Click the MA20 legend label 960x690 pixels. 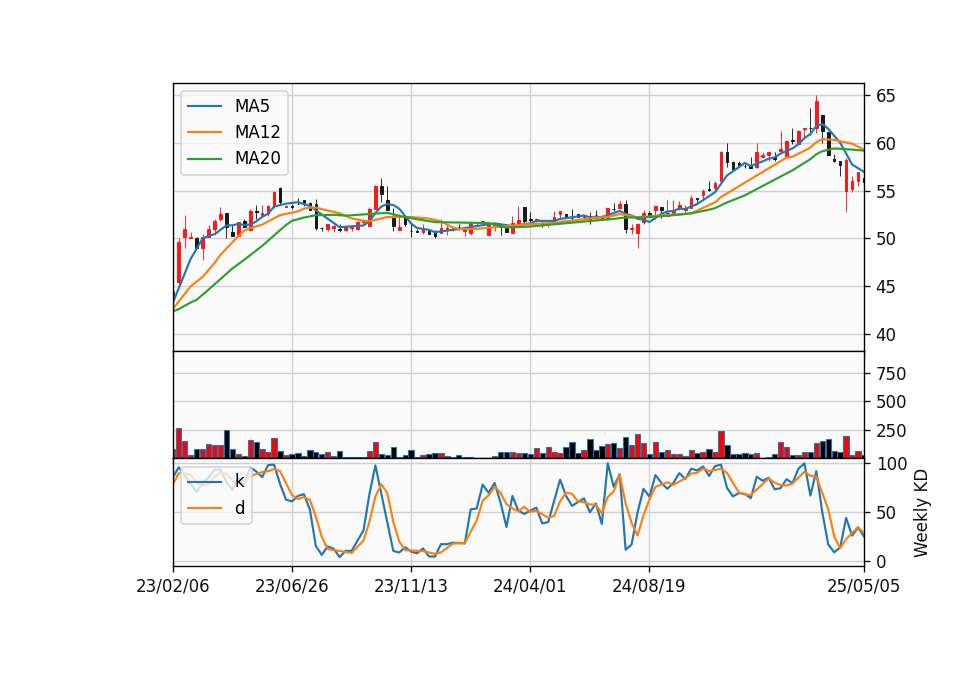click(x=257, y=158)
